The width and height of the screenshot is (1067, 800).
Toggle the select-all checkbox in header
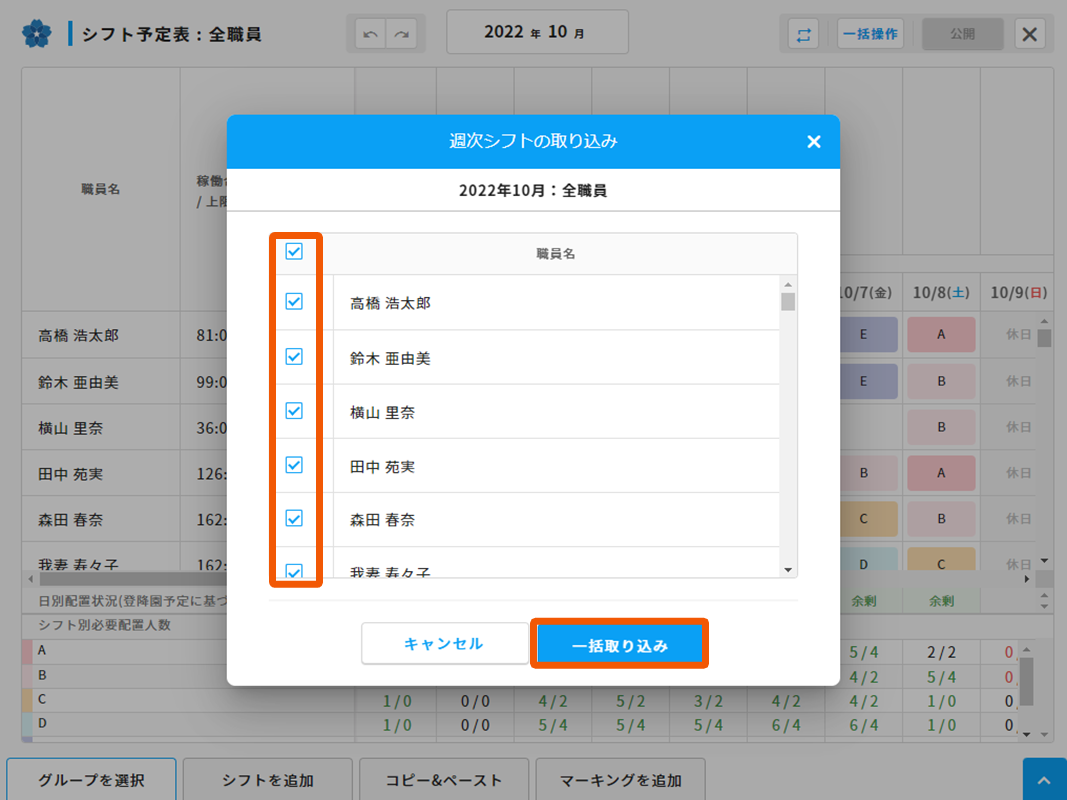[x=294, y=252]
